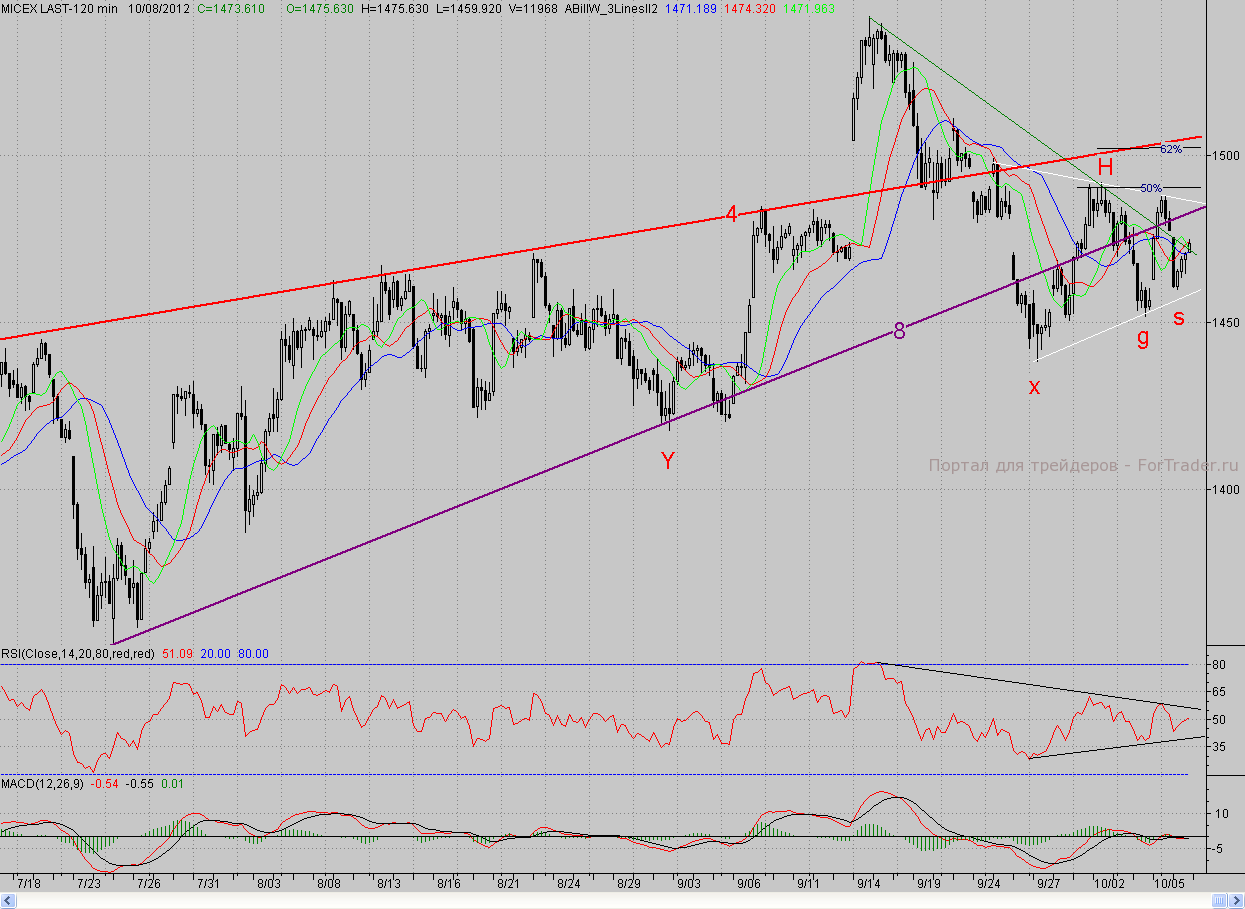Click the '9/11' date axis label
The height and width of the screenshot is (909, 1245).
pos(809,884)
